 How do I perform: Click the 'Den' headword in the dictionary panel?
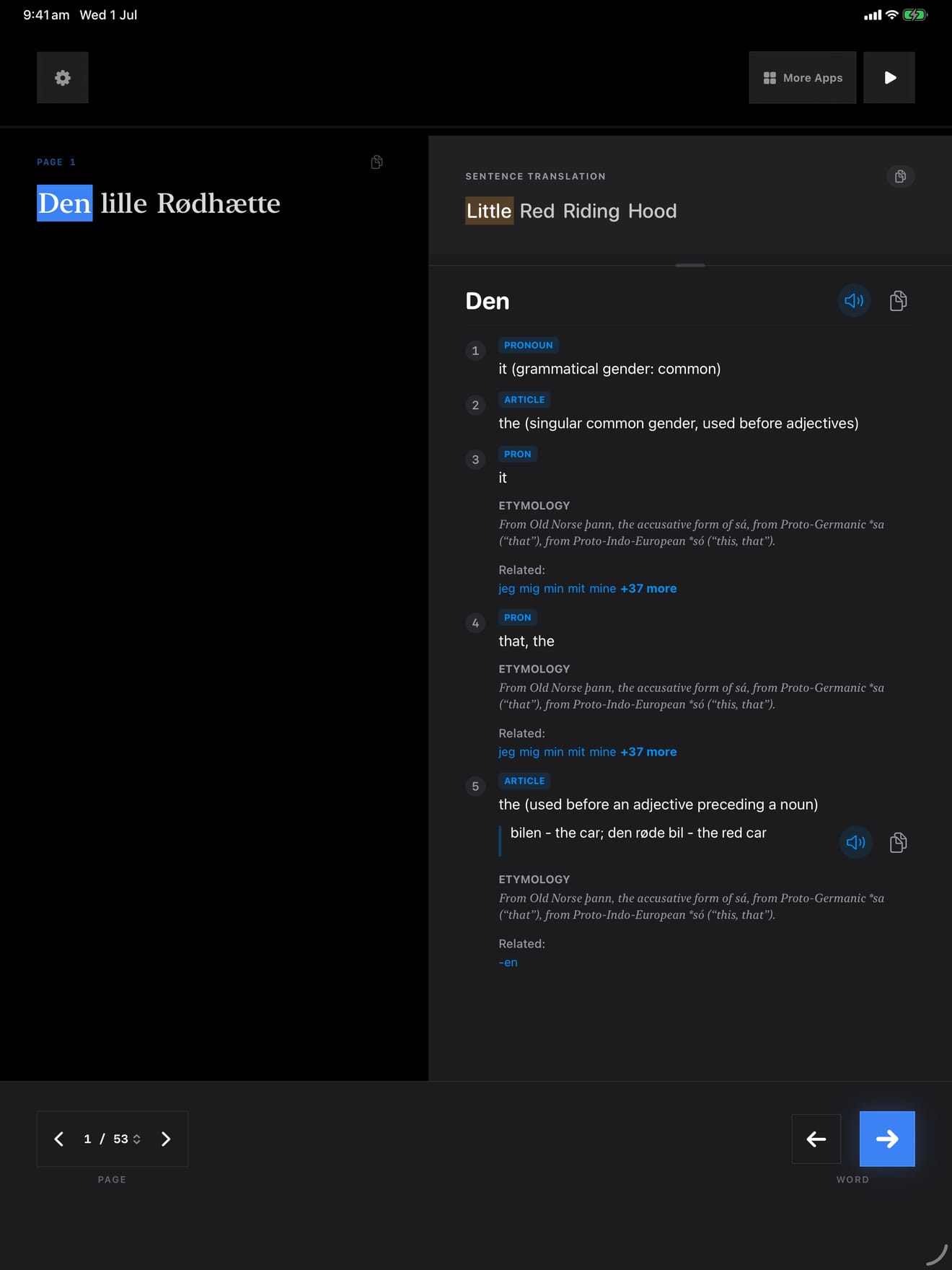tap(488, 301)
